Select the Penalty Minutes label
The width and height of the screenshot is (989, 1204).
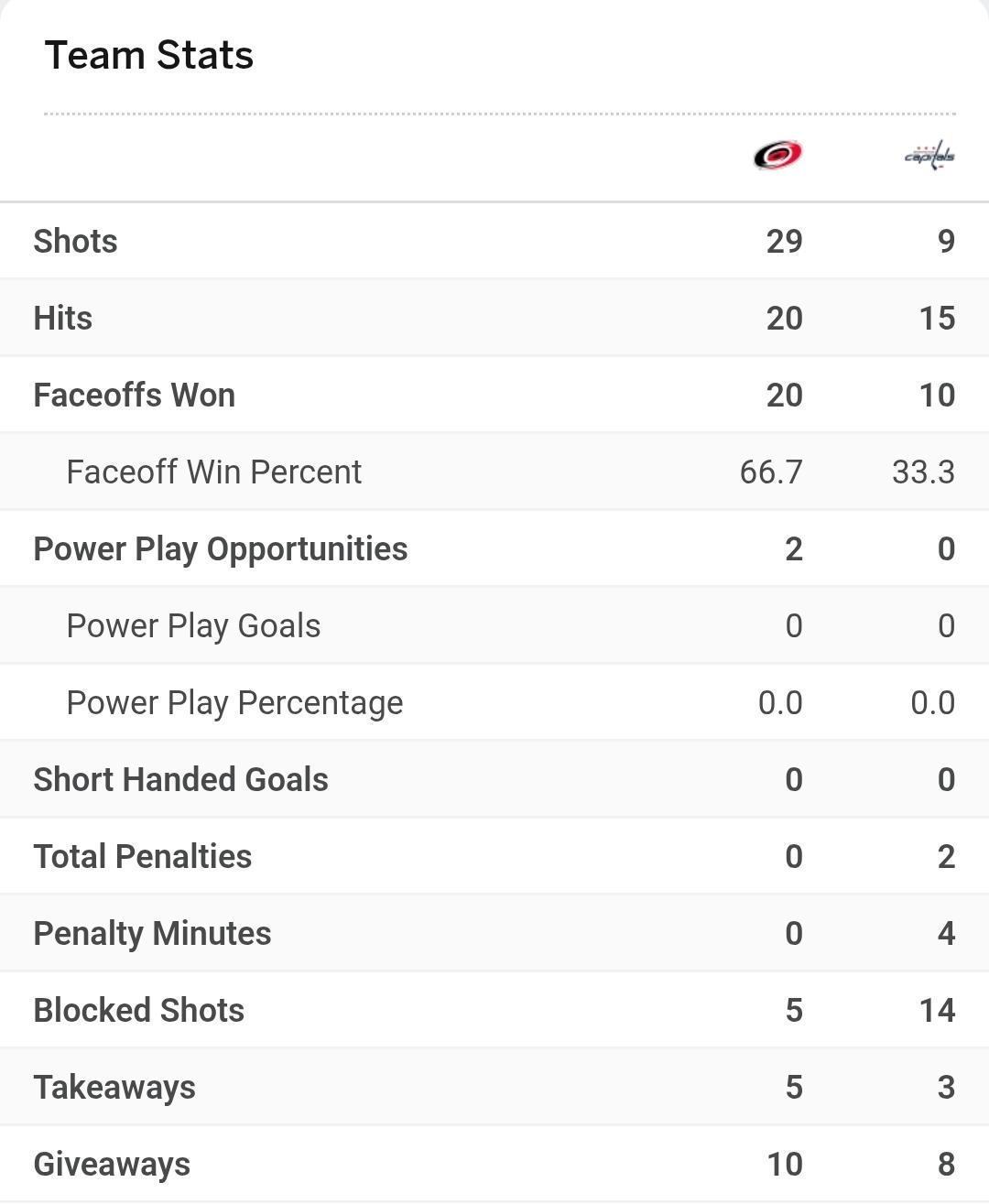152,933
